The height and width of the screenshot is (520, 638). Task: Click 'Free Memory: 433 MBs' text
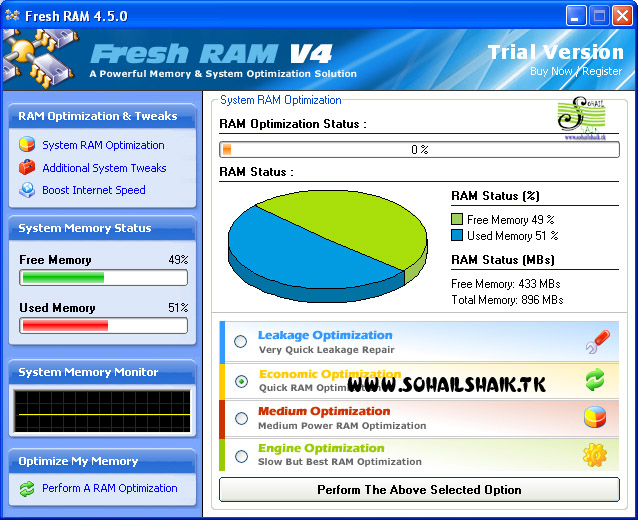506,284
